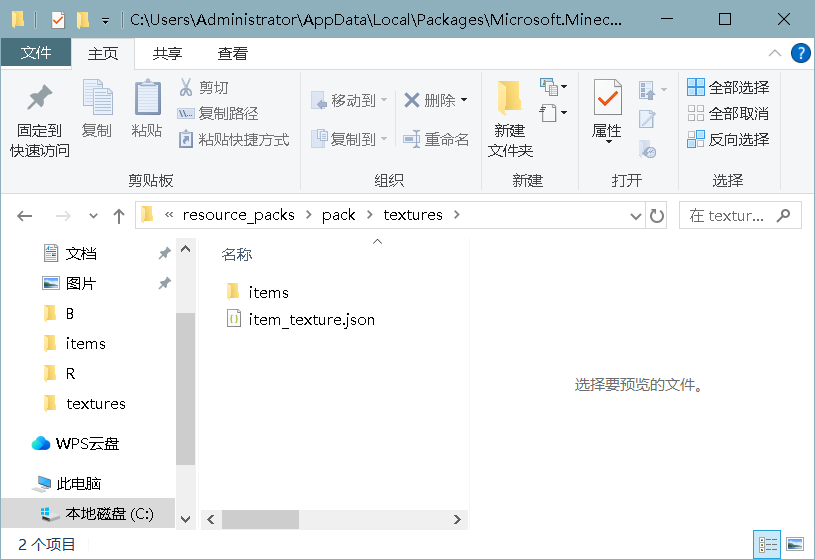Switch to the Share (共享) tab
The image size is (815, 560).
167,54
